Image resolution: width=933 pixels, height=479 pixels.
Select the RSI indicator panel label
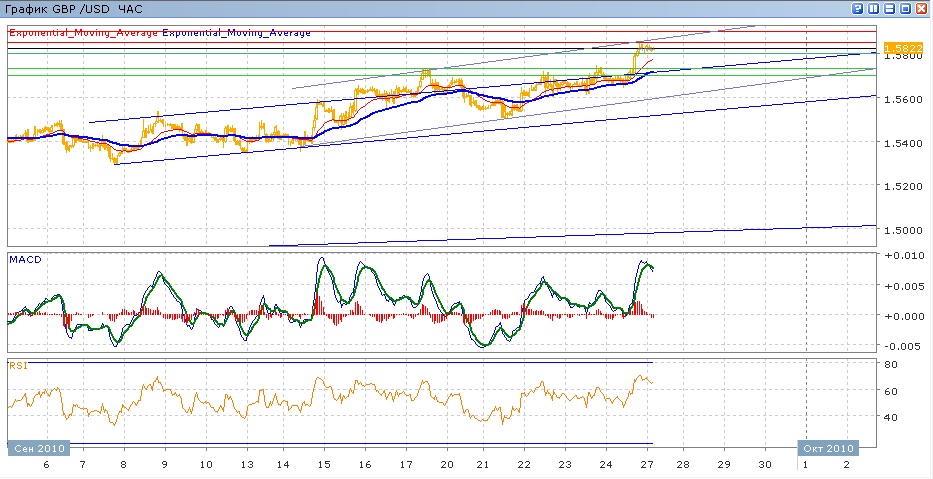(18, 366)
